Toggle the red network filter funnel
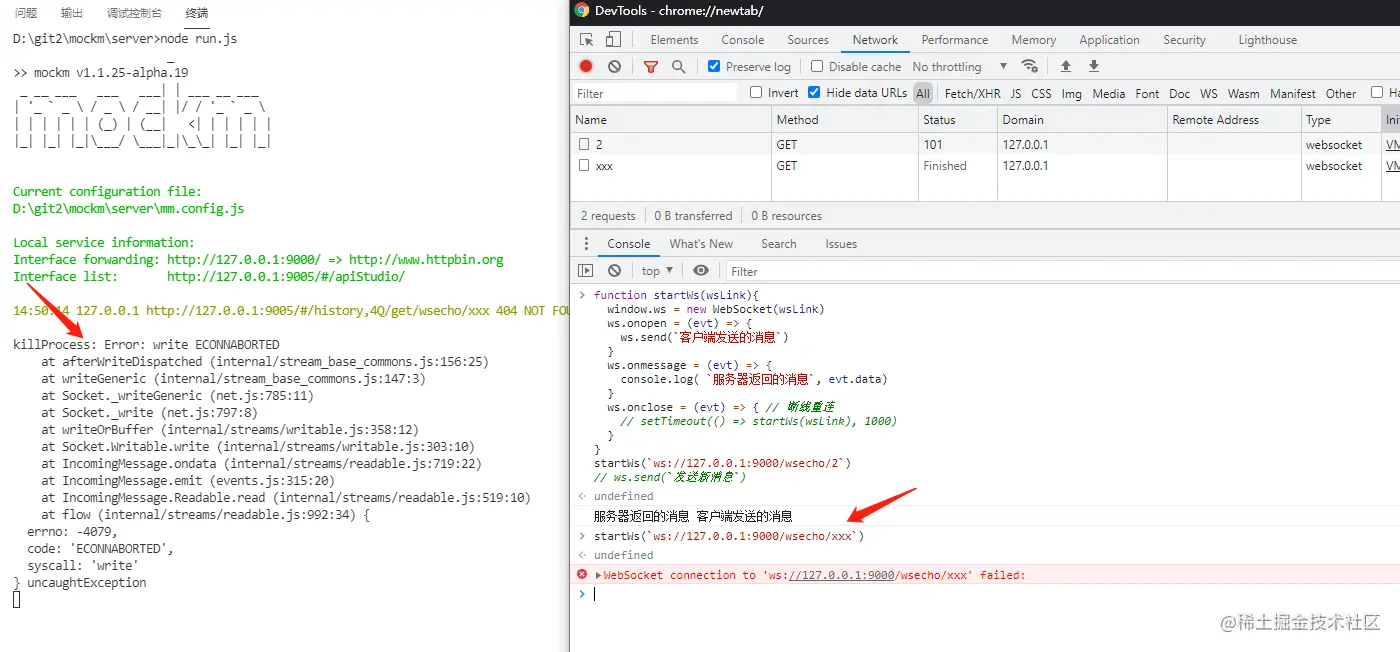This screenshot has height=652, width=1400. 651,66
